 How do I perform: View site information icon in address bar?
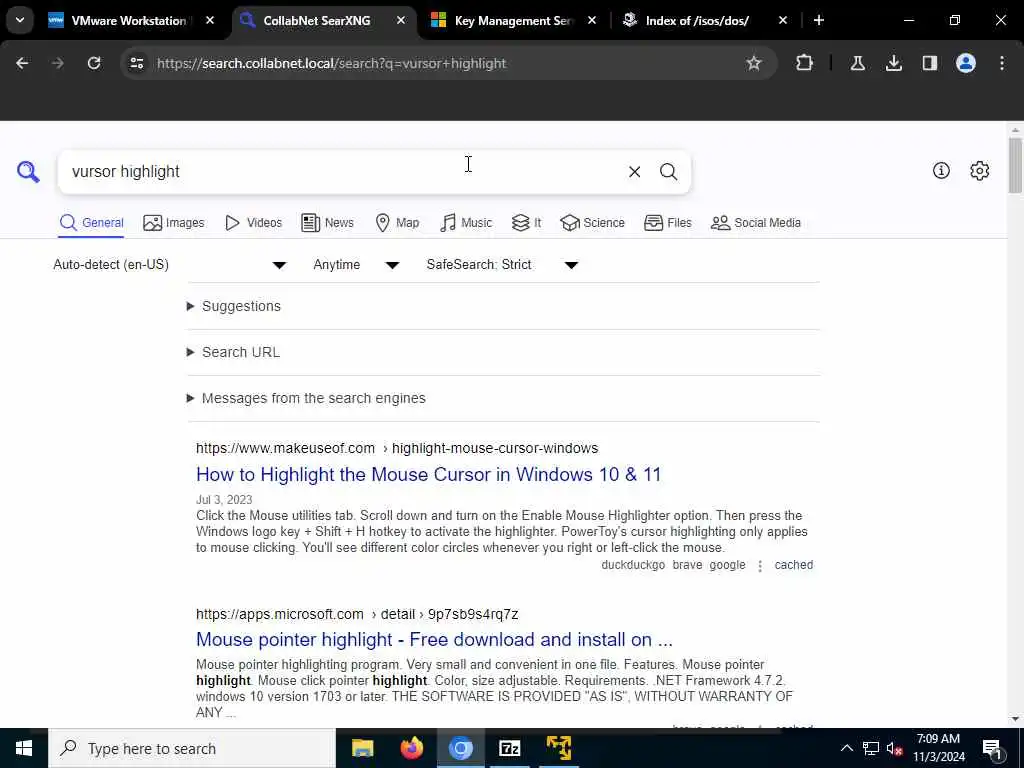click(136, 63)
